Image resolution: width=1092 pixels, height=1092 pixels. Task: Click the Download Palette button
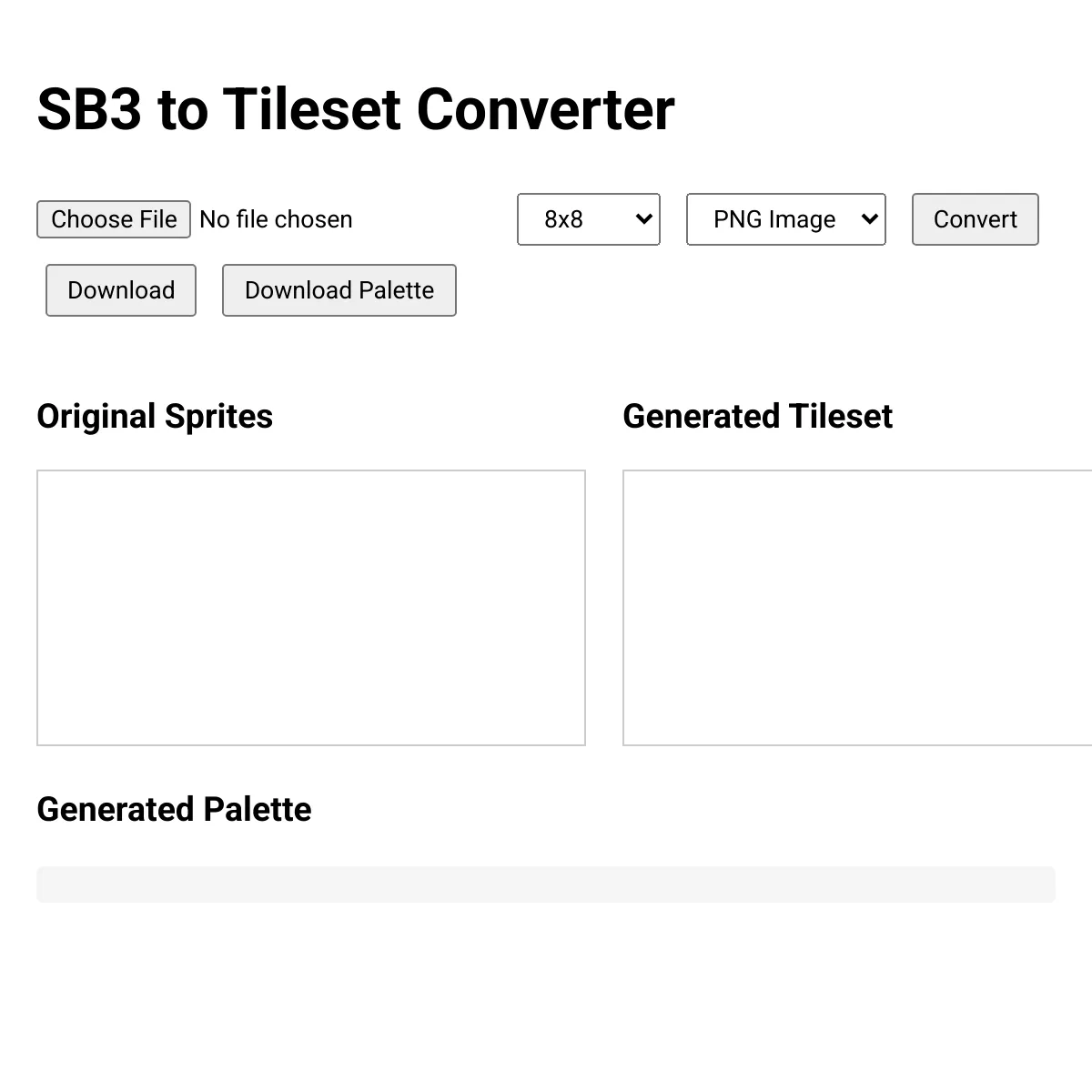[x=339, y=290]
